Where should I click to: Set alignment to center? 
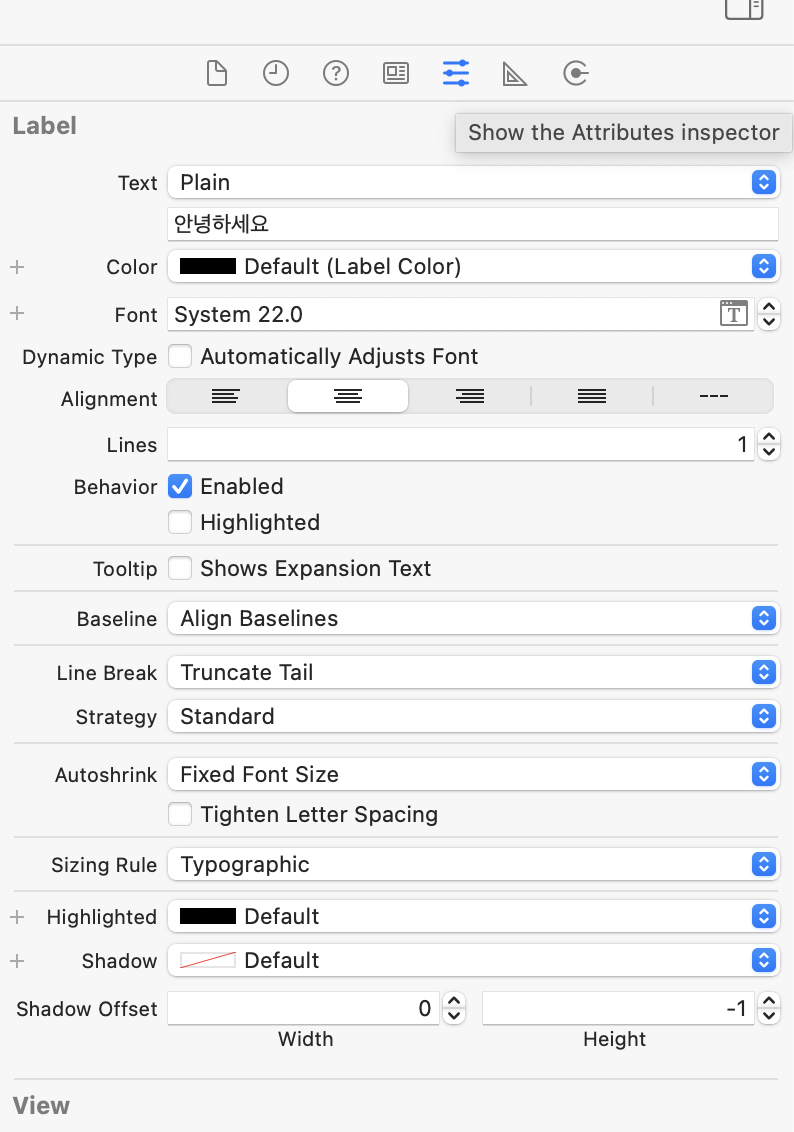tap(348, 396)
